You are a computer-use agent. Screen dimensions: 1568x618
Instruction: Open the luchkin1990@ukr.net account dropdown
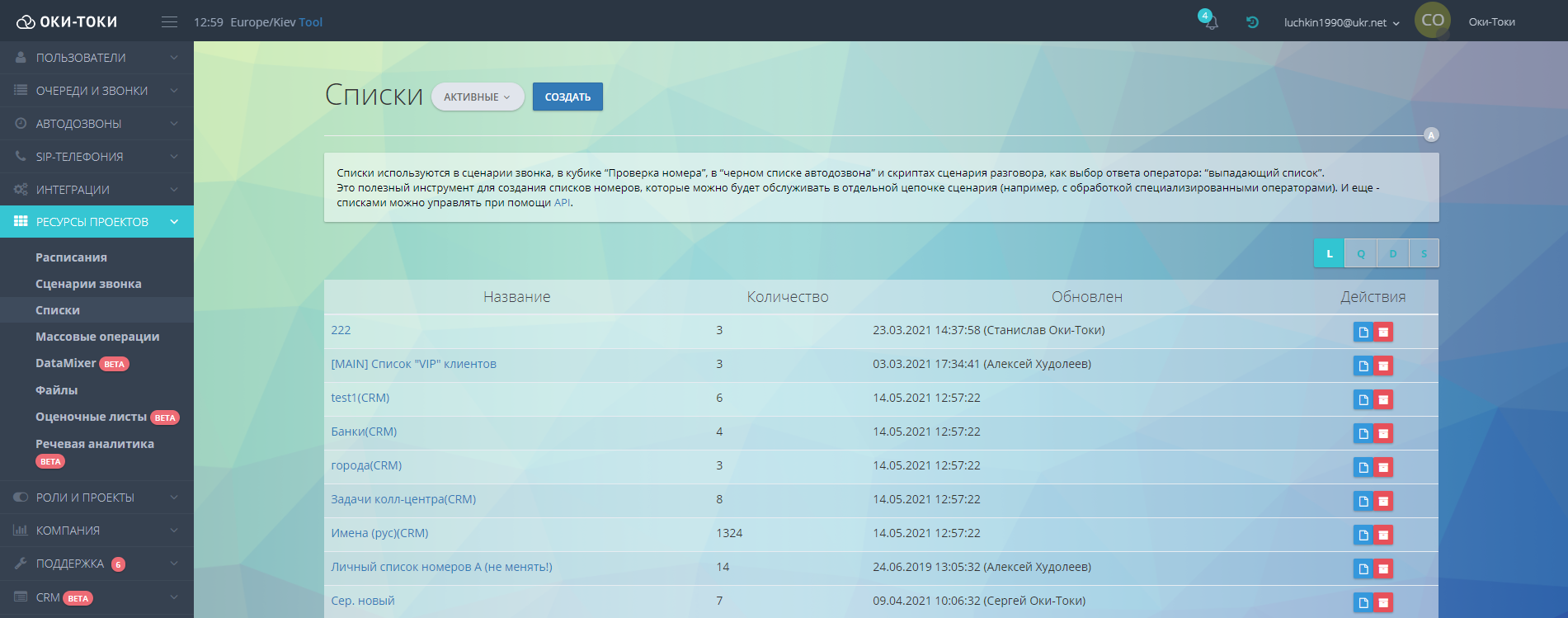1341,22
